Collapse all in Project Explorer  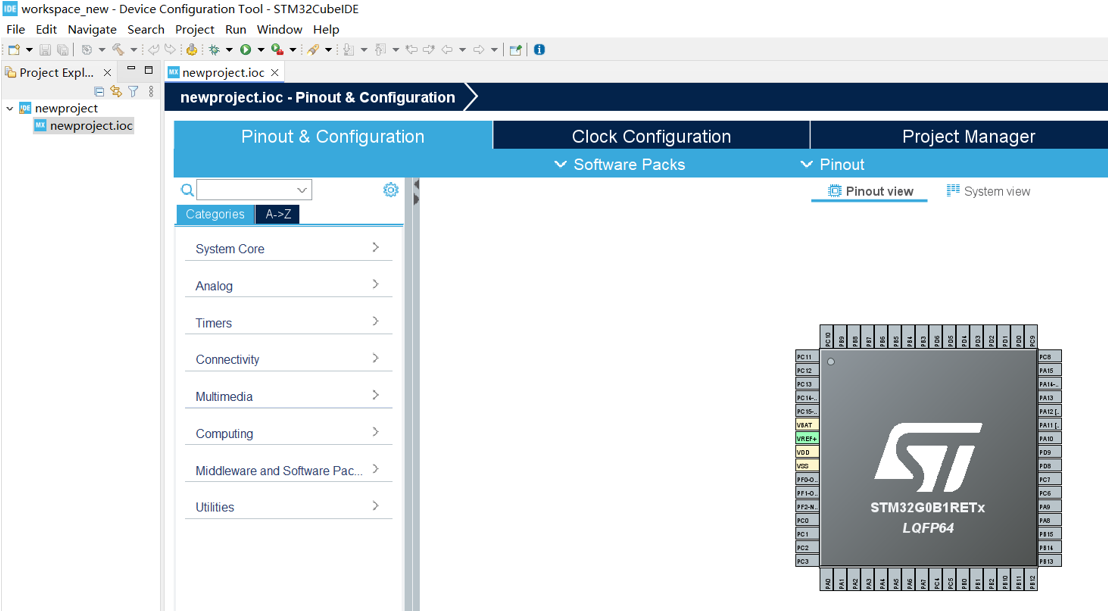coord(99,91)
